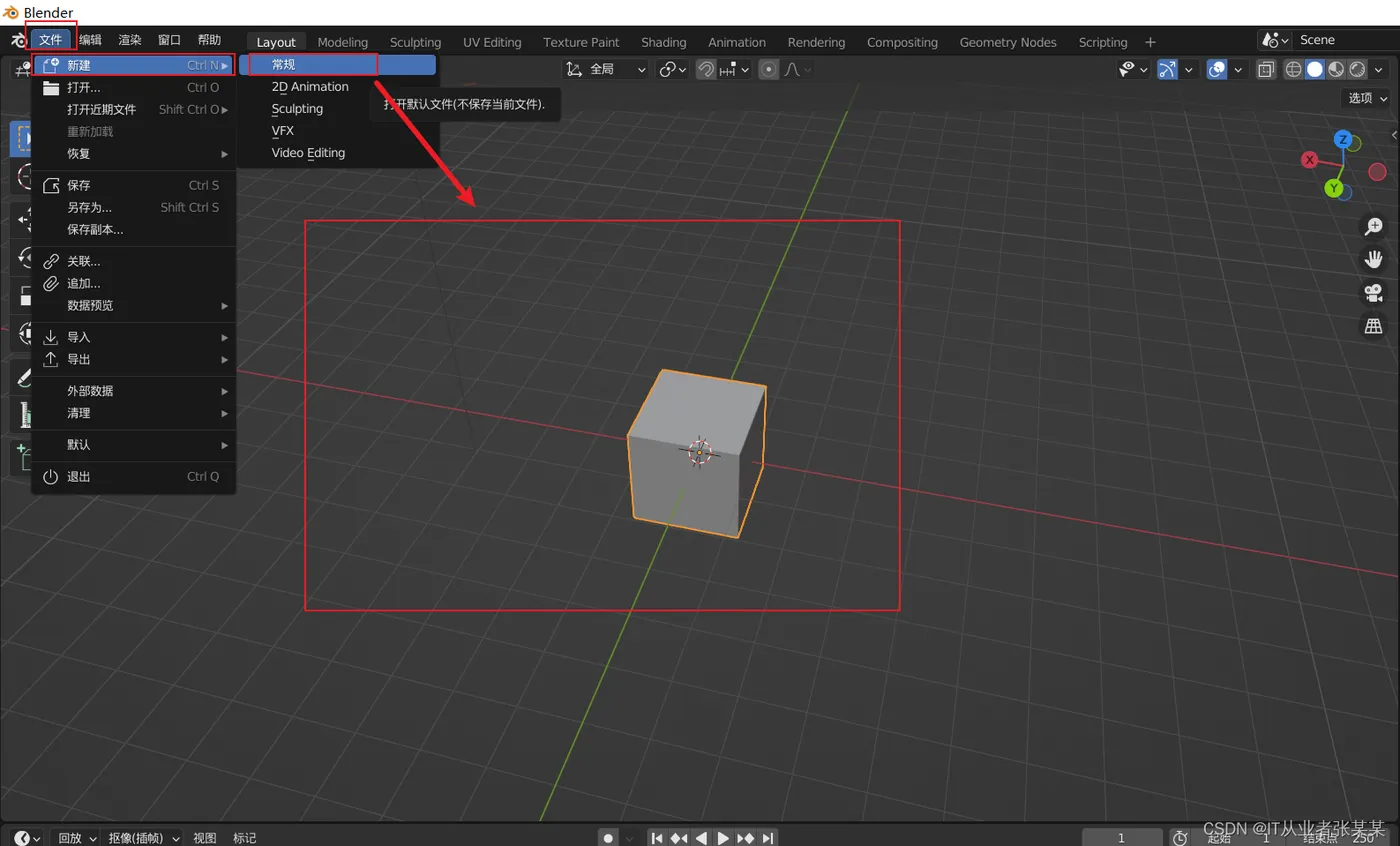The width and height of the screenshot is (1400, 846).
Task: Open the 窗口 menu
Action: click(170, 40)
